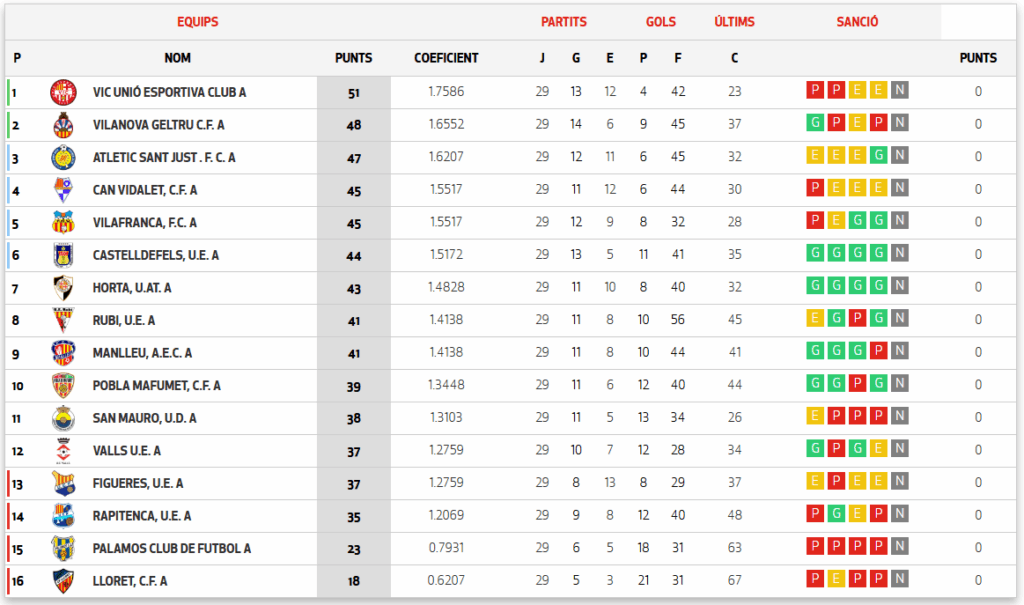Click the ÚLTIMS header label
This screenshot has height=605, width=1024.
[x=734, y=22]
